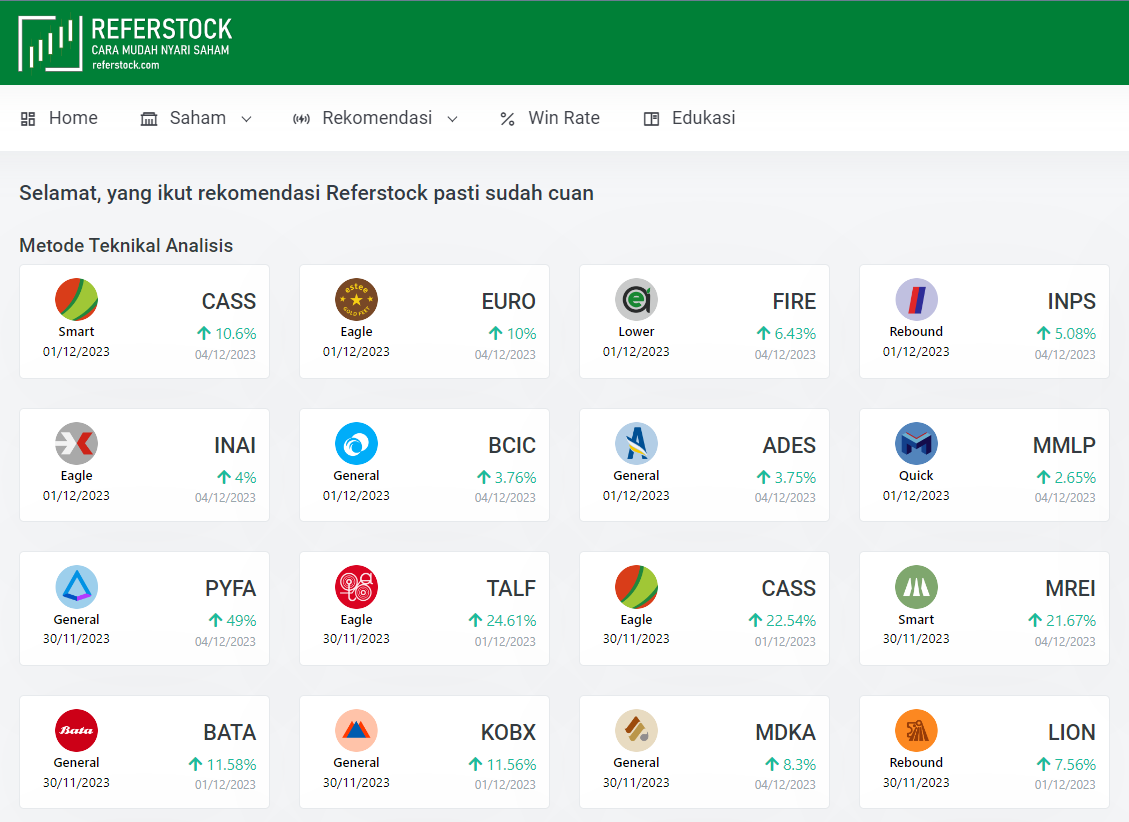Open the KOBX stock ticker link

508,733
